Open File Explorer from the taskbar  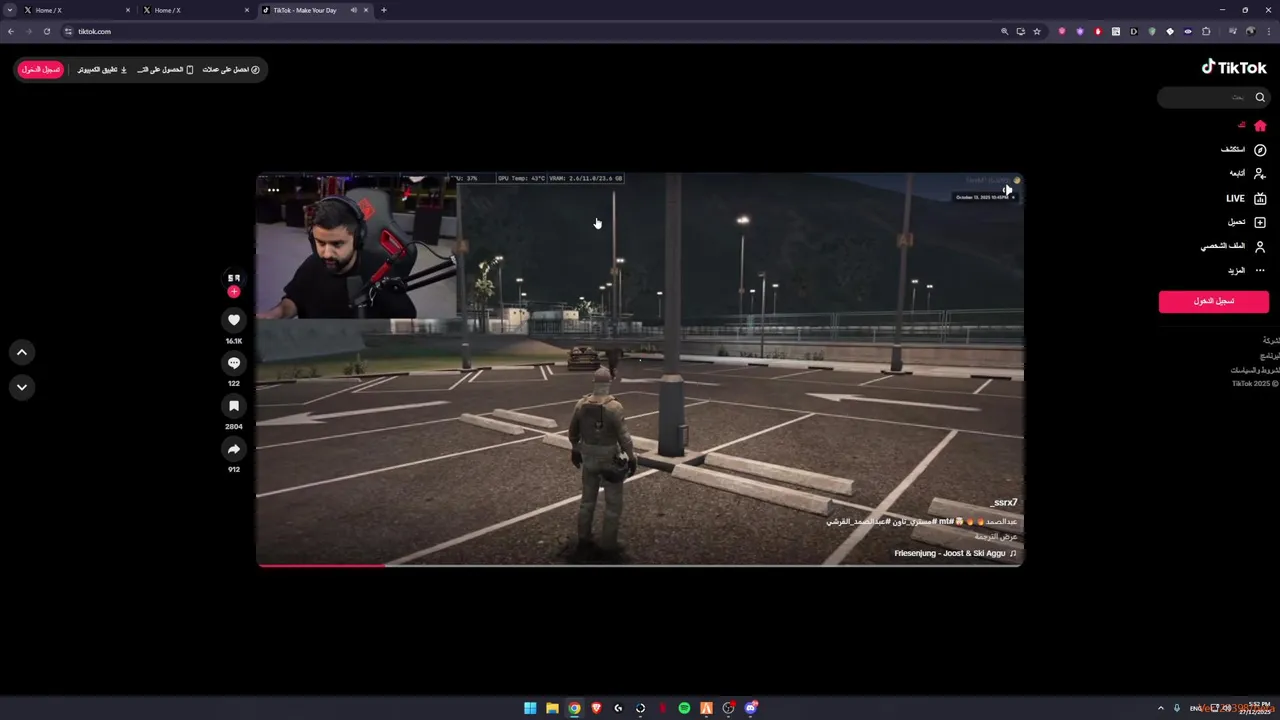click(x=552, y=708)
